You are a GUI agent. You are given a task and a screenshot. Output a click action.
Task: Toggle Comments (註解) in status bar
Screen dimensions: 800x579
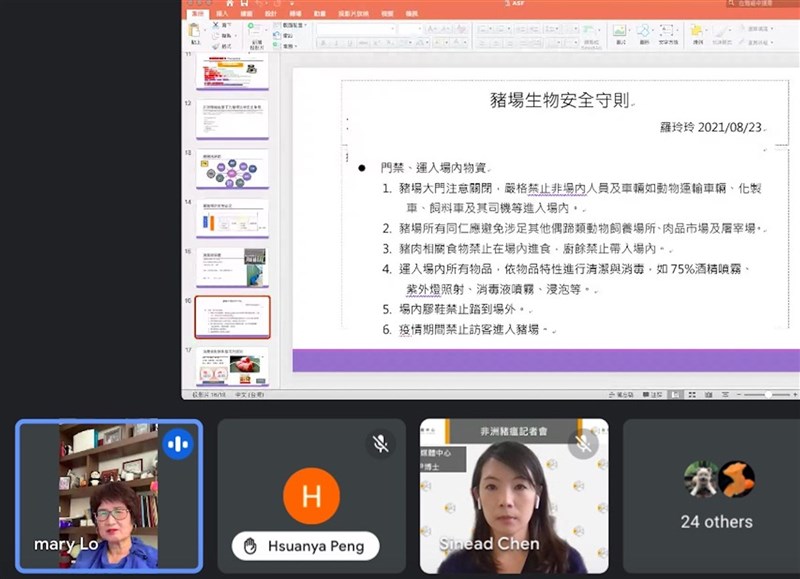tap(652, 394)
